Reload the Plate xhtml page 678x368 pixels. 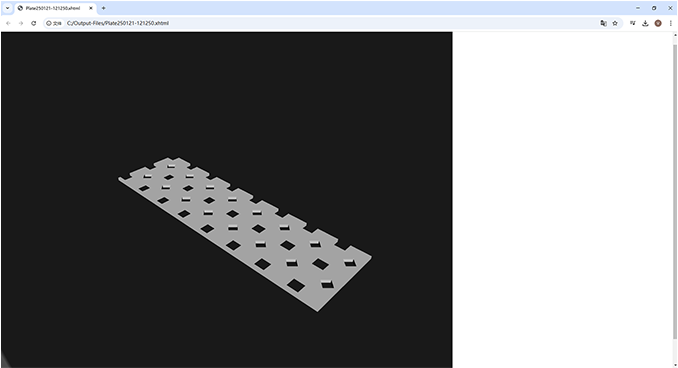[34, 23]
